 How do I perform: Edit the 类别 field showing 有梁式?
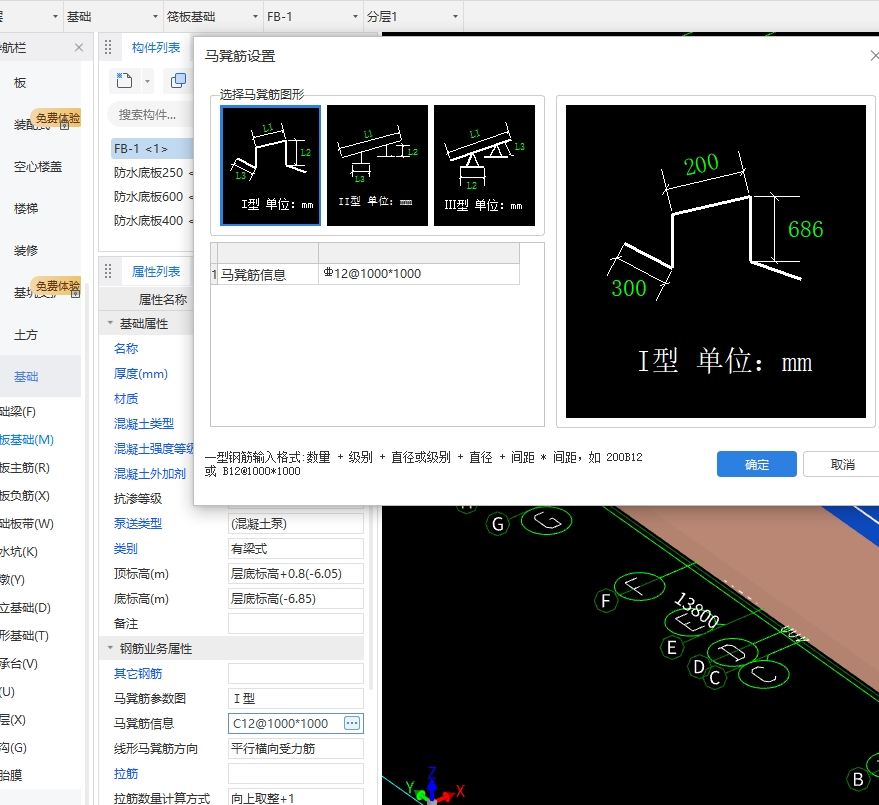tap(295, 549)
